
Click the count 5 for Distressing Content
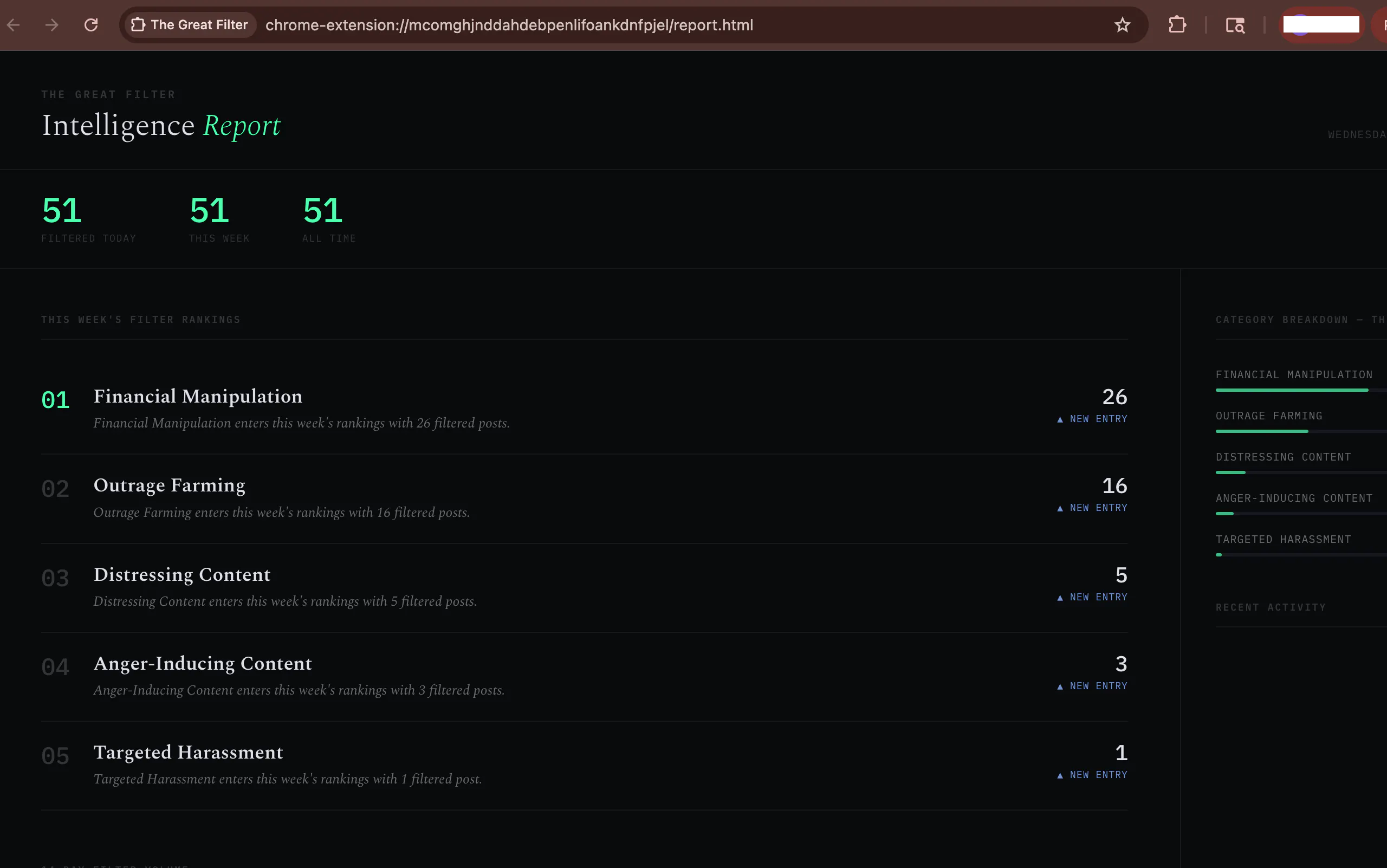(1121, 575)
